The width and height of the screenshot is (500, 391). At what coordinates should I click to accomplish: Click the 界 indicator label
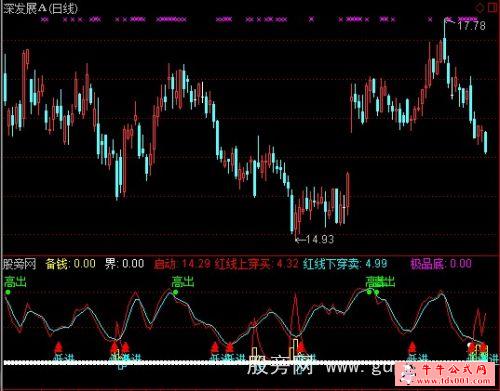124,264
